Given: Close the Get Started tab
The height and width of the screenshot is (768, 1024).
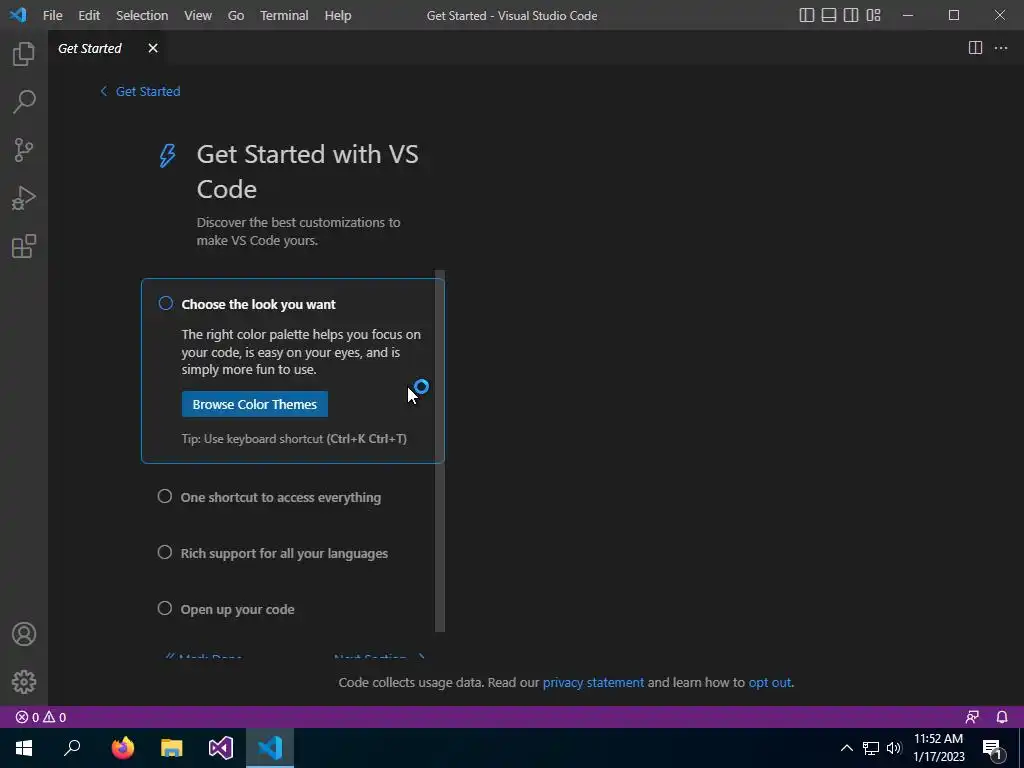Looking at the screenshot, I should pyautogui.click(x=153, y=48).
